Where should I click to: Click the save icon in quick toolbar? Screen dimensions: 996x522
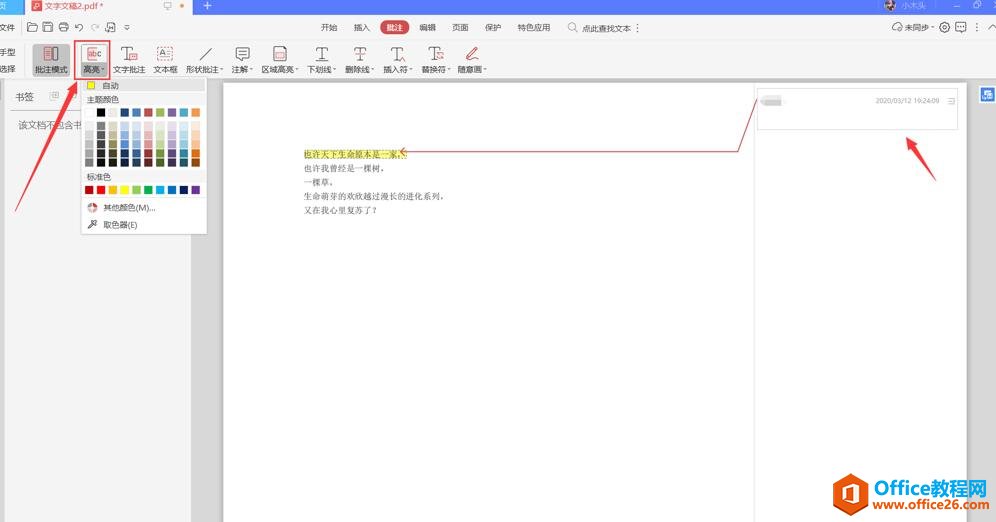[49, 28]
